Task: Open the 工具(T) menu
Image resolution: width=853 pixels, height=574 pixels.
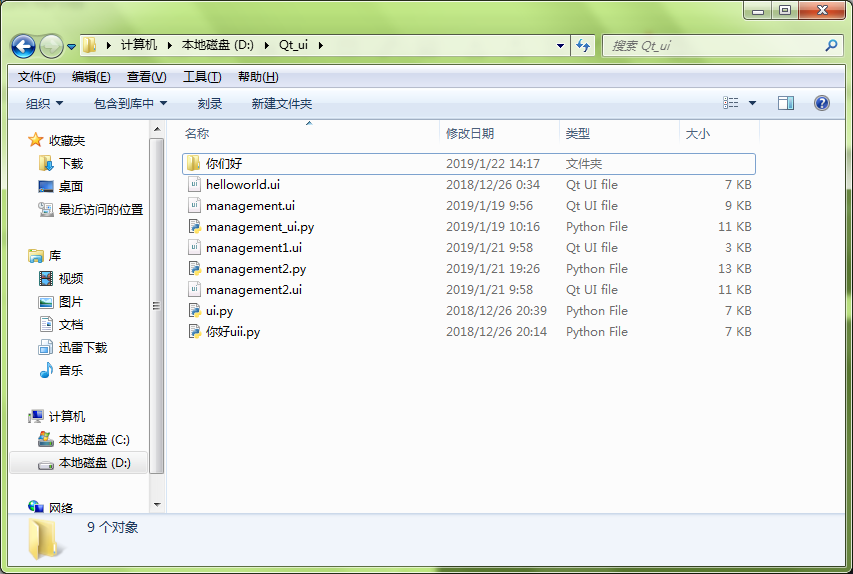Action: click(x=202, y=77)
